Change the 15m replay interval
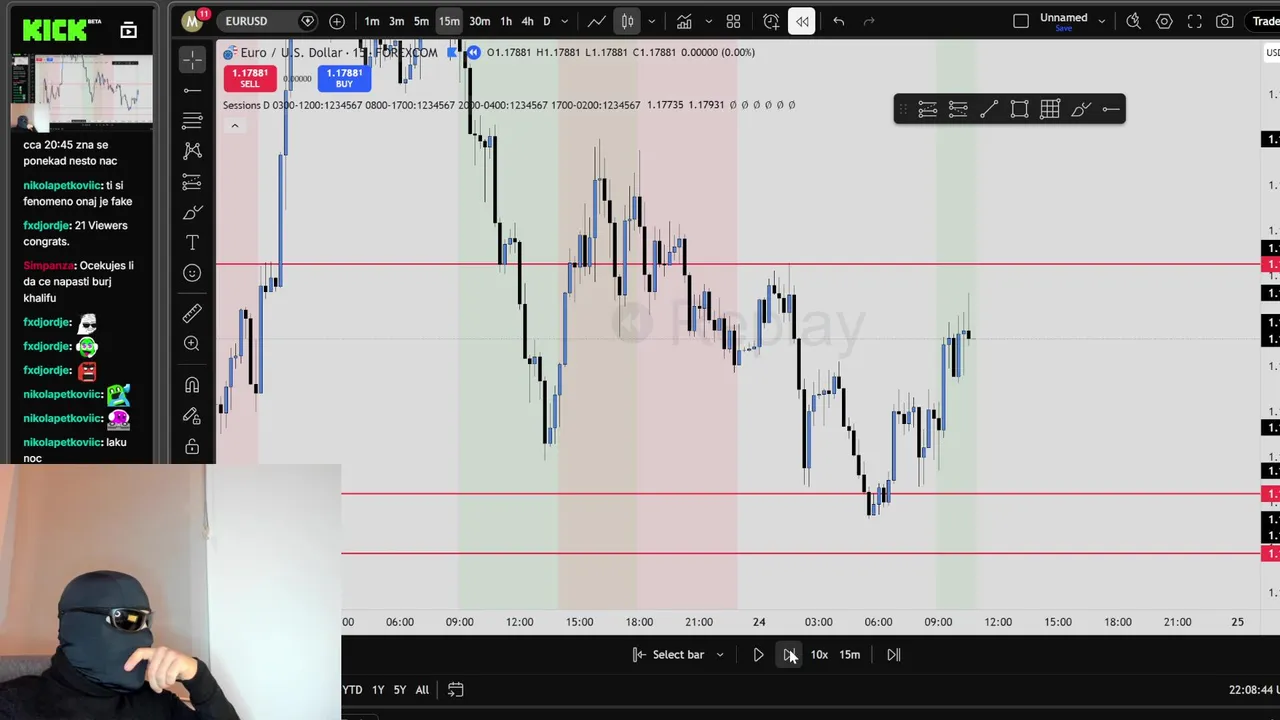Screen dimensions: 1280x720 pos(849,655)
